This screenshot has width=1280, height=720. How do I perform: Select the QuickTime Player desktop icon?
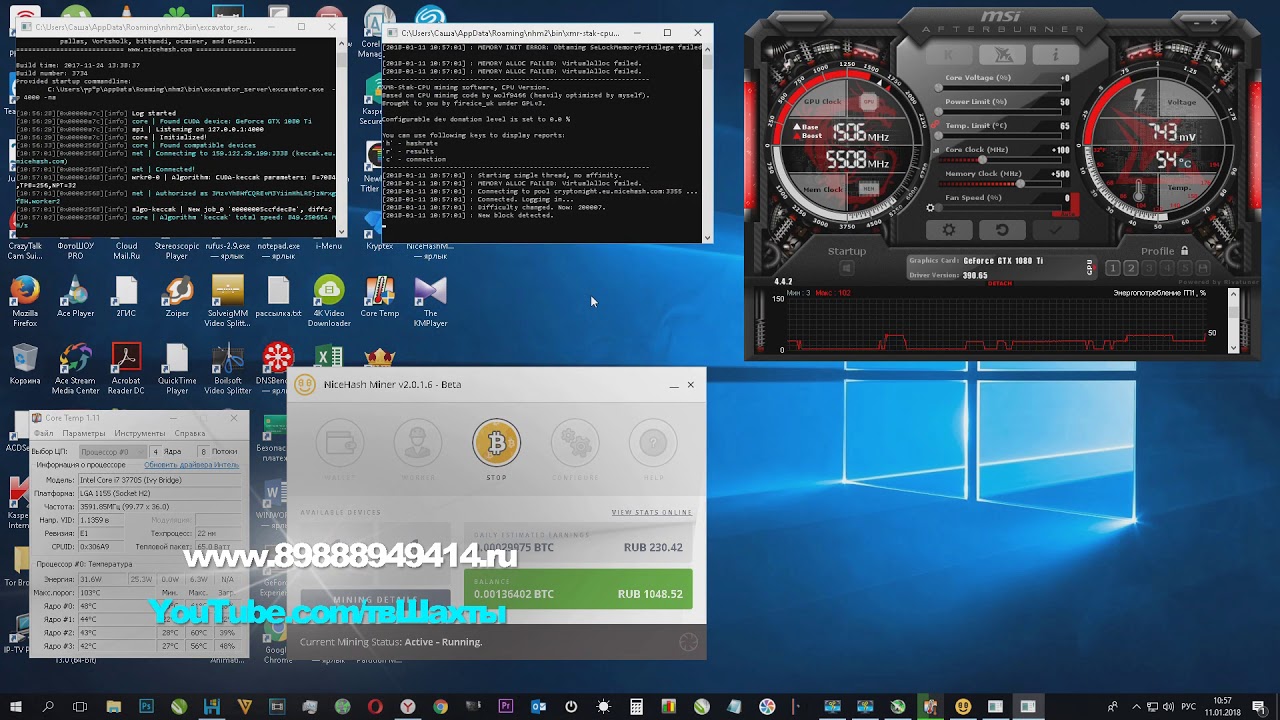[177, 370]
